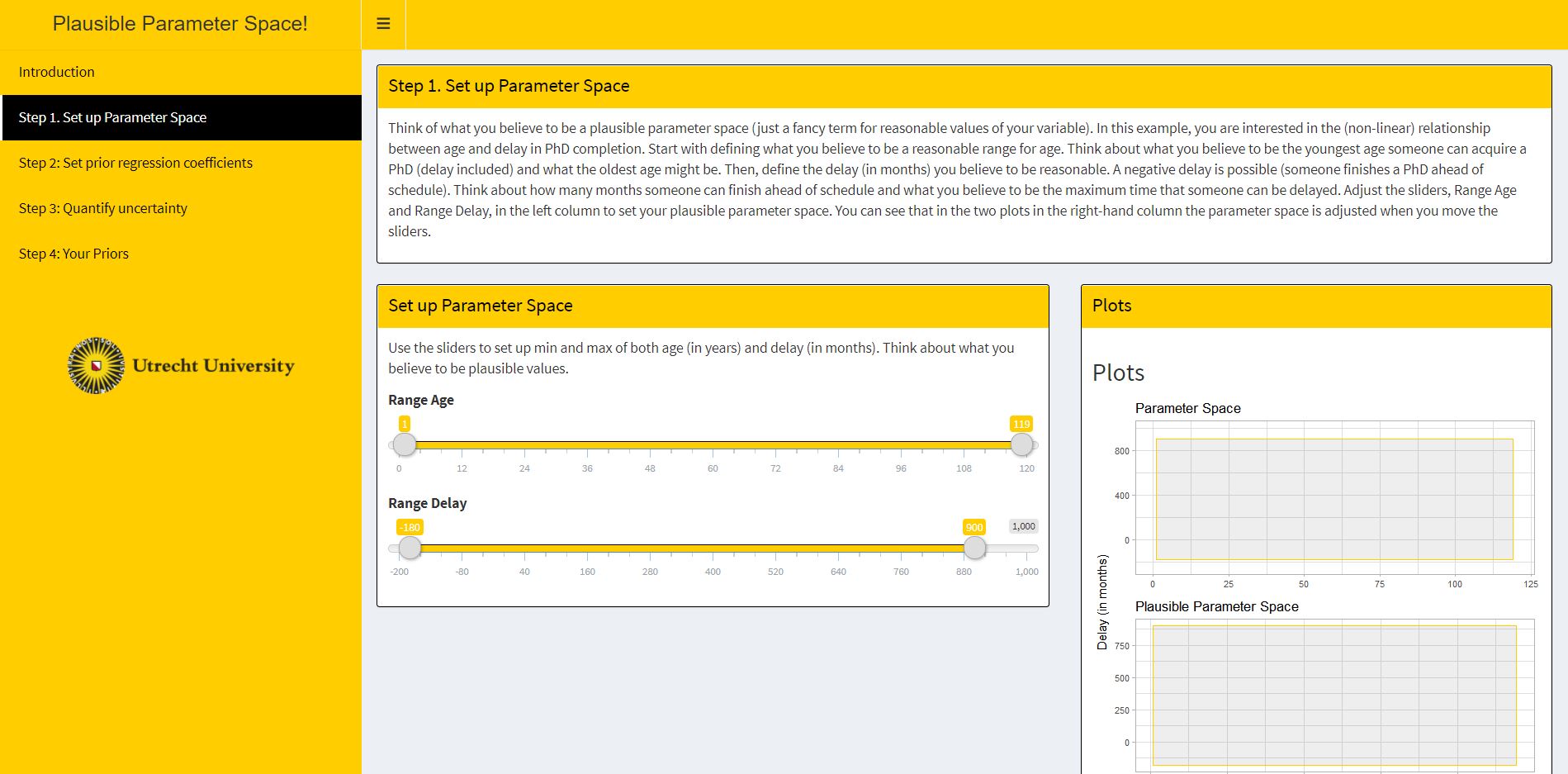This screenshot has width=1568, height=774.
Task: Open the Introduction menu item
Action: pyautogui.click(x=57, y=72)
